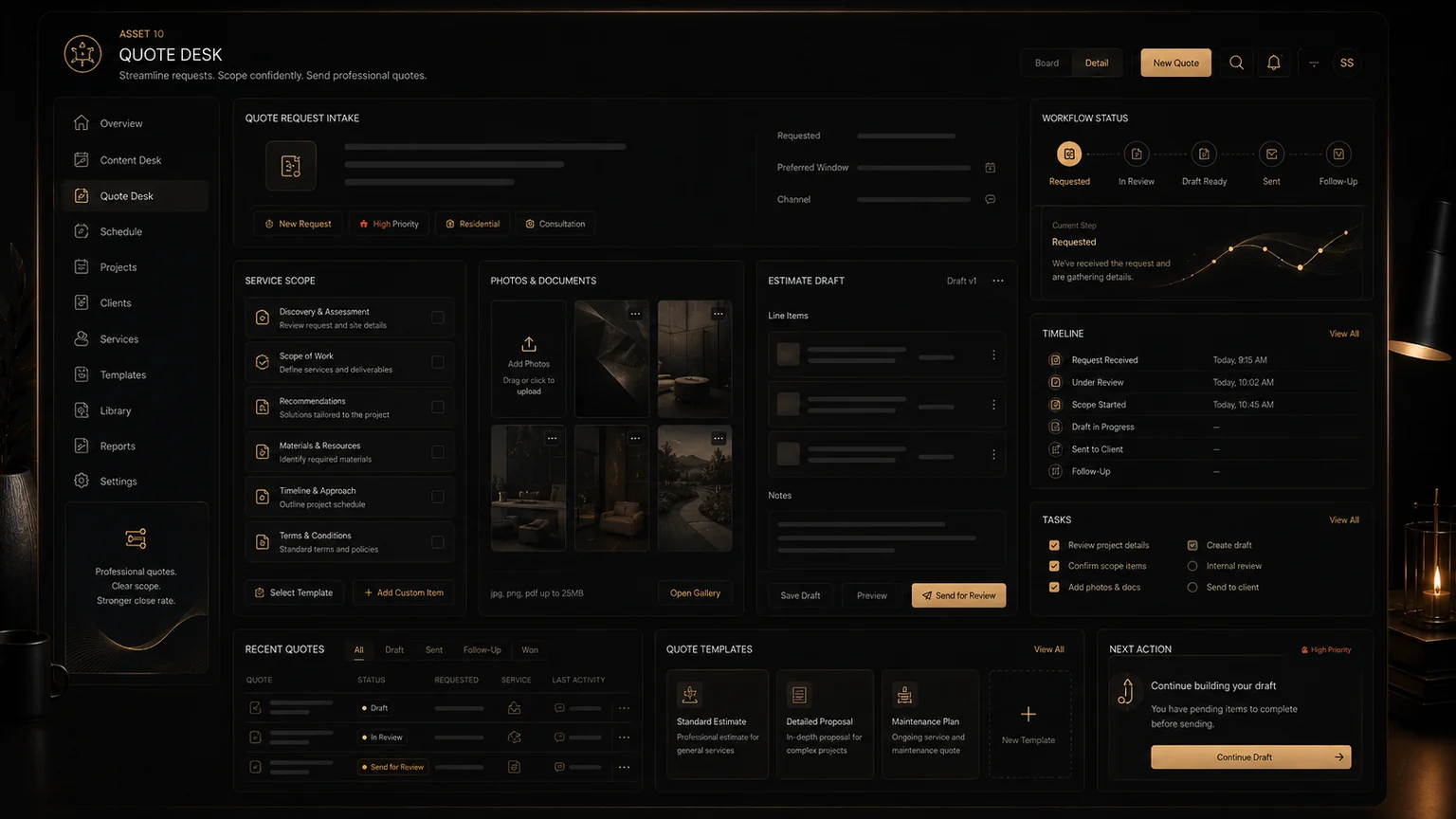Select the Requested workflow step icon
The height and width of the screenshot is (819, 1456).
point(1069,154)
